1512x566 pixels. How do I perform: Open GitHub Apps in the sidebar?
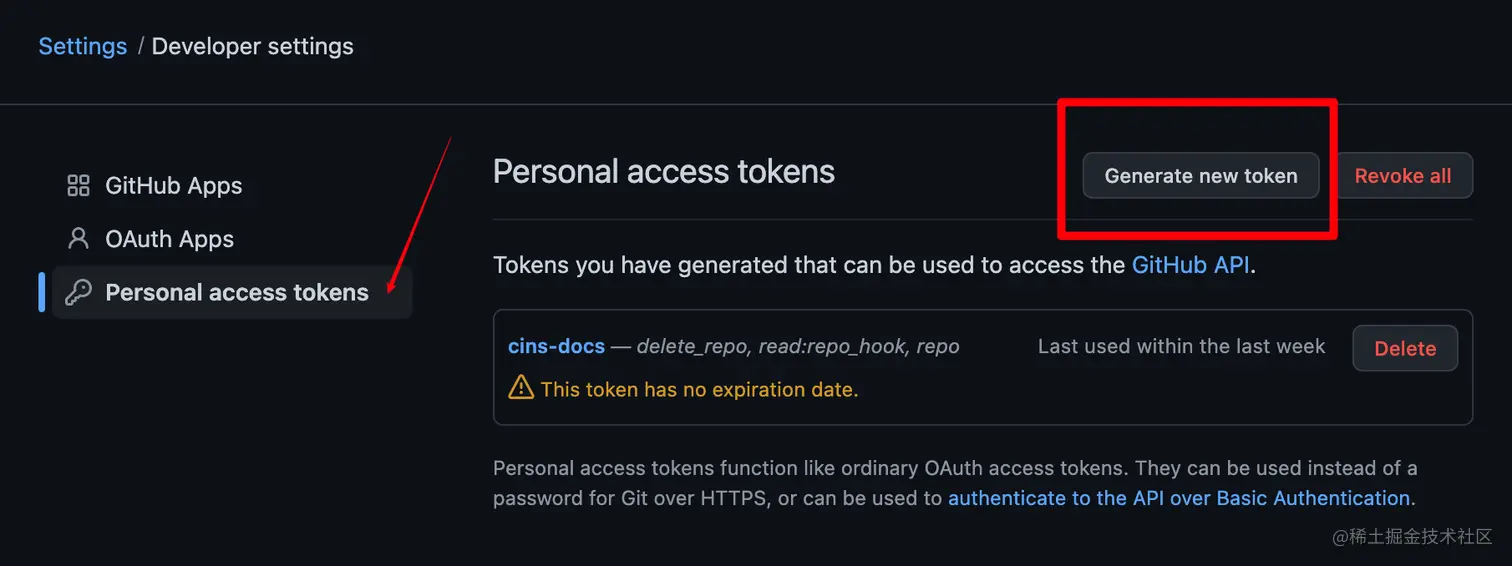pyautogui.click(x=174, y=186)
